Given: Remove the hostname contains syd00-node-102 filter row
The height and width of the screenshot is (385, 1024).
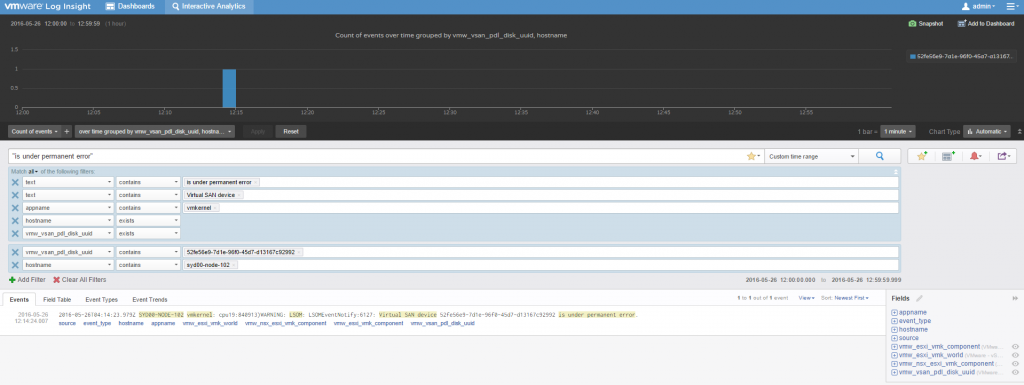Looking at the screenshot, I should pyautogui.click(x=15, y=265).
